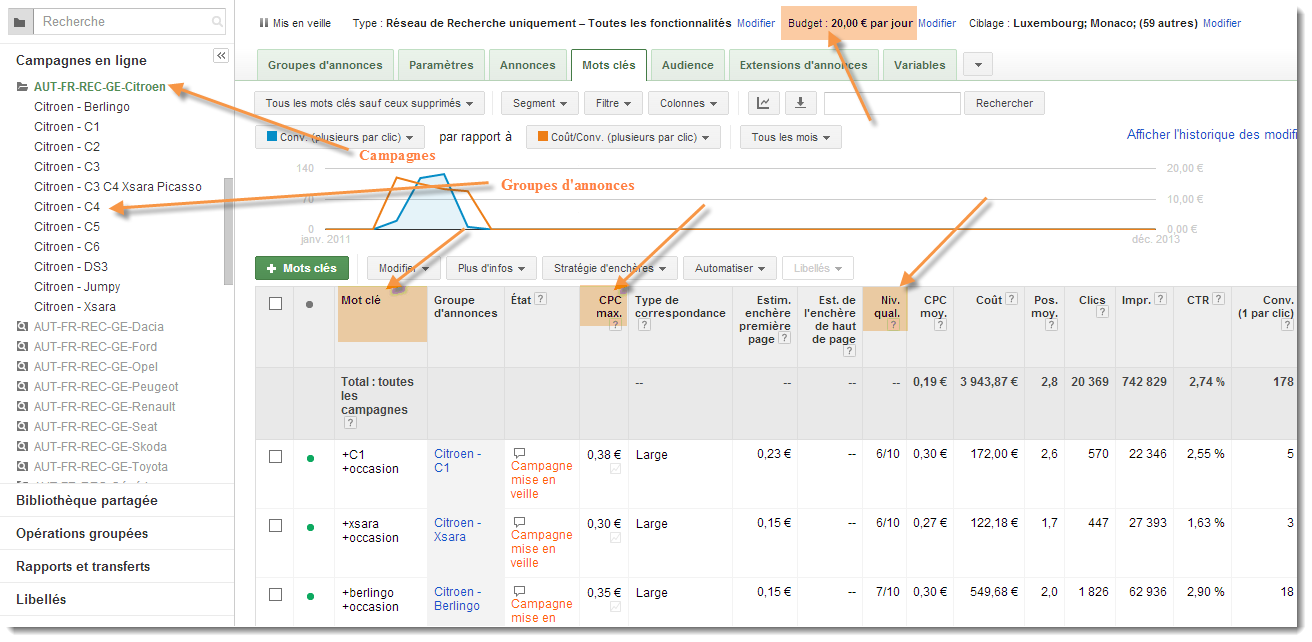This screenshot has height=642, width=1312.
Task: Click the green status dot of +xsara +occasion
Action: [x=310, y=527]
